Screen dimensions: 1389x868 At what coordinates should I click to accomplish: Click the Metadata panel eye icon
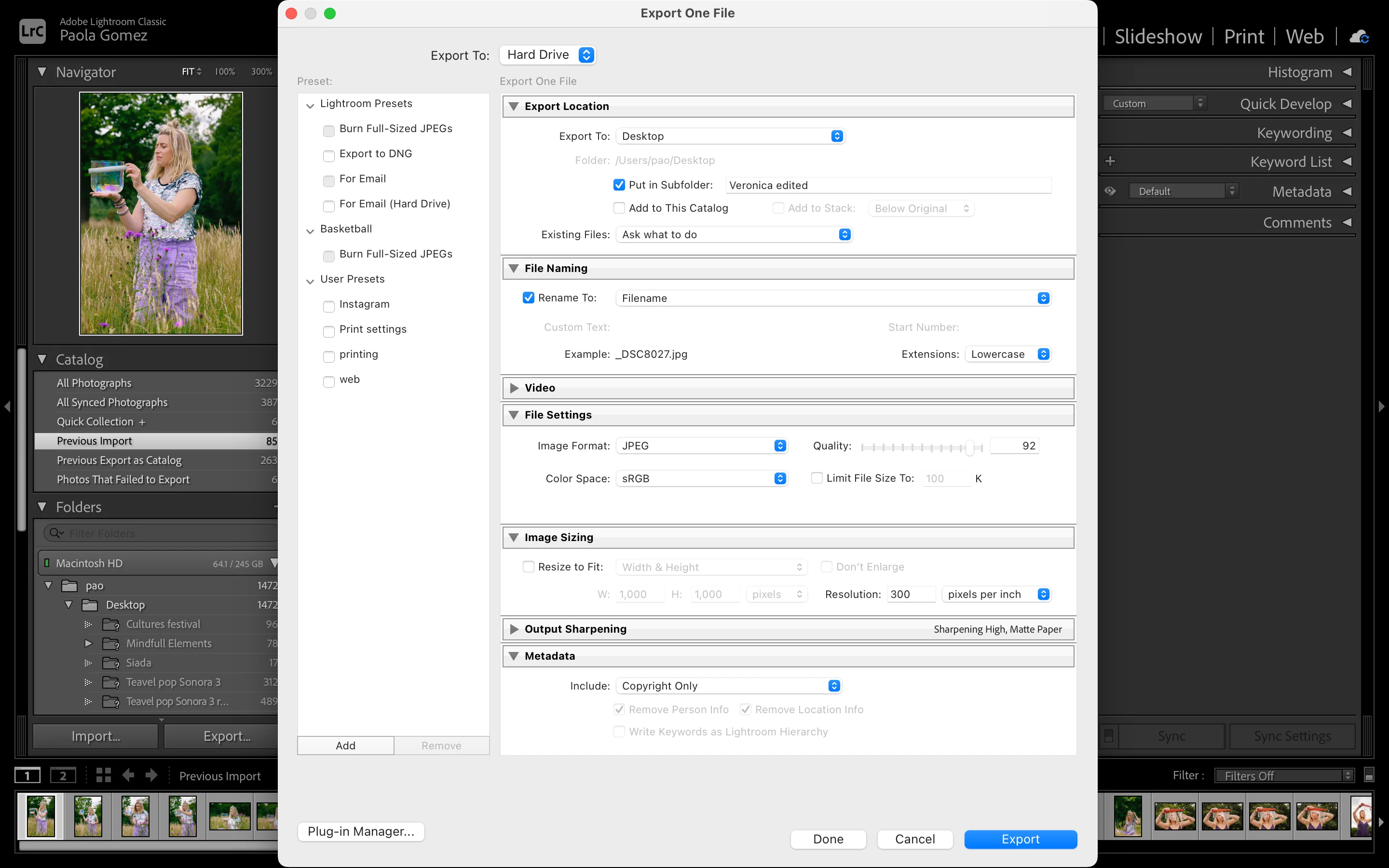(x=1110, y=191)
